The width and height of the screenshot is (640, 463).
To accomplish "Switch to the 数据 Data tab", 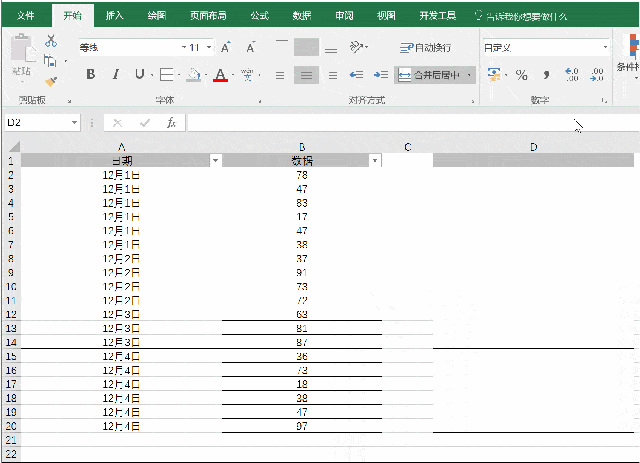I will point(302,16).
